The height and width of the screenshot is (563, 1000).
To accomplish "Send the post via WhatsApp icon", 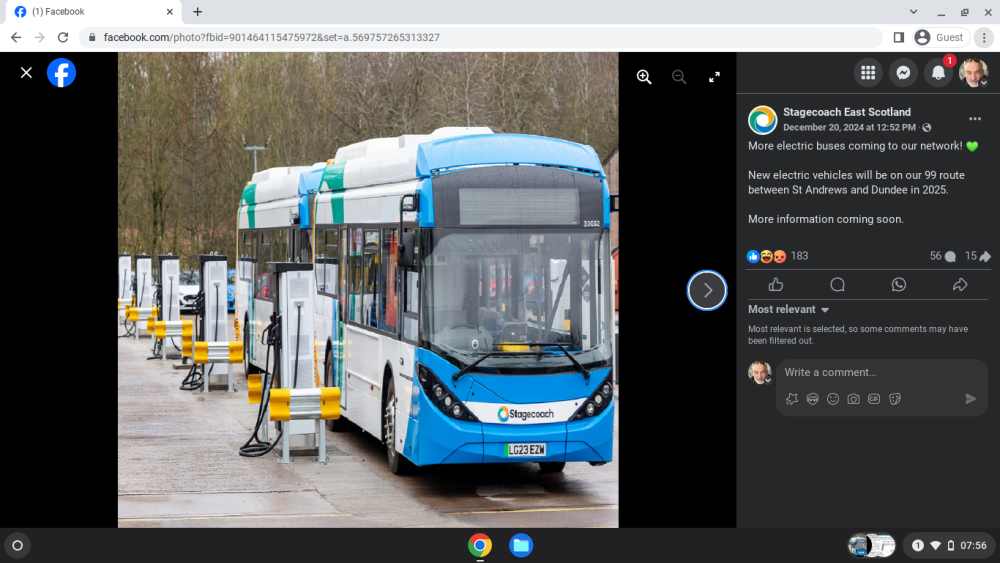I will coord(899,285).
